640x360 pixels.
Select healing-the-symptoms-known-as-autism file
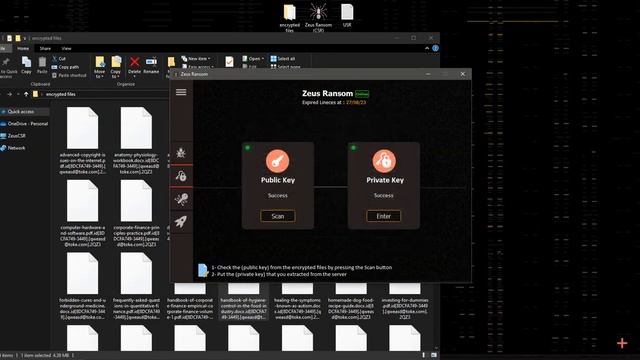[x=298, y=302]
